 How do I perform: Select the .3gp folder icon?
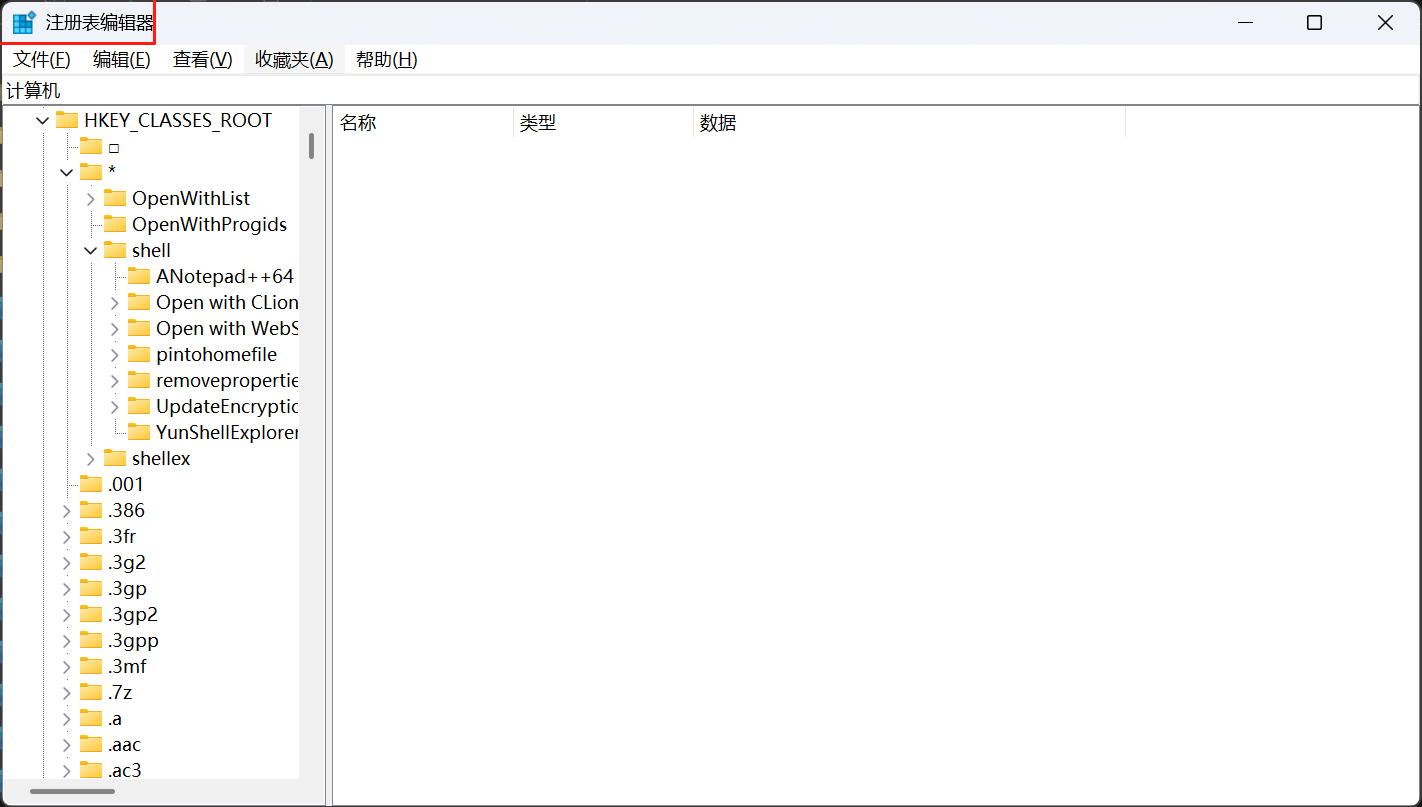(91, 588)
